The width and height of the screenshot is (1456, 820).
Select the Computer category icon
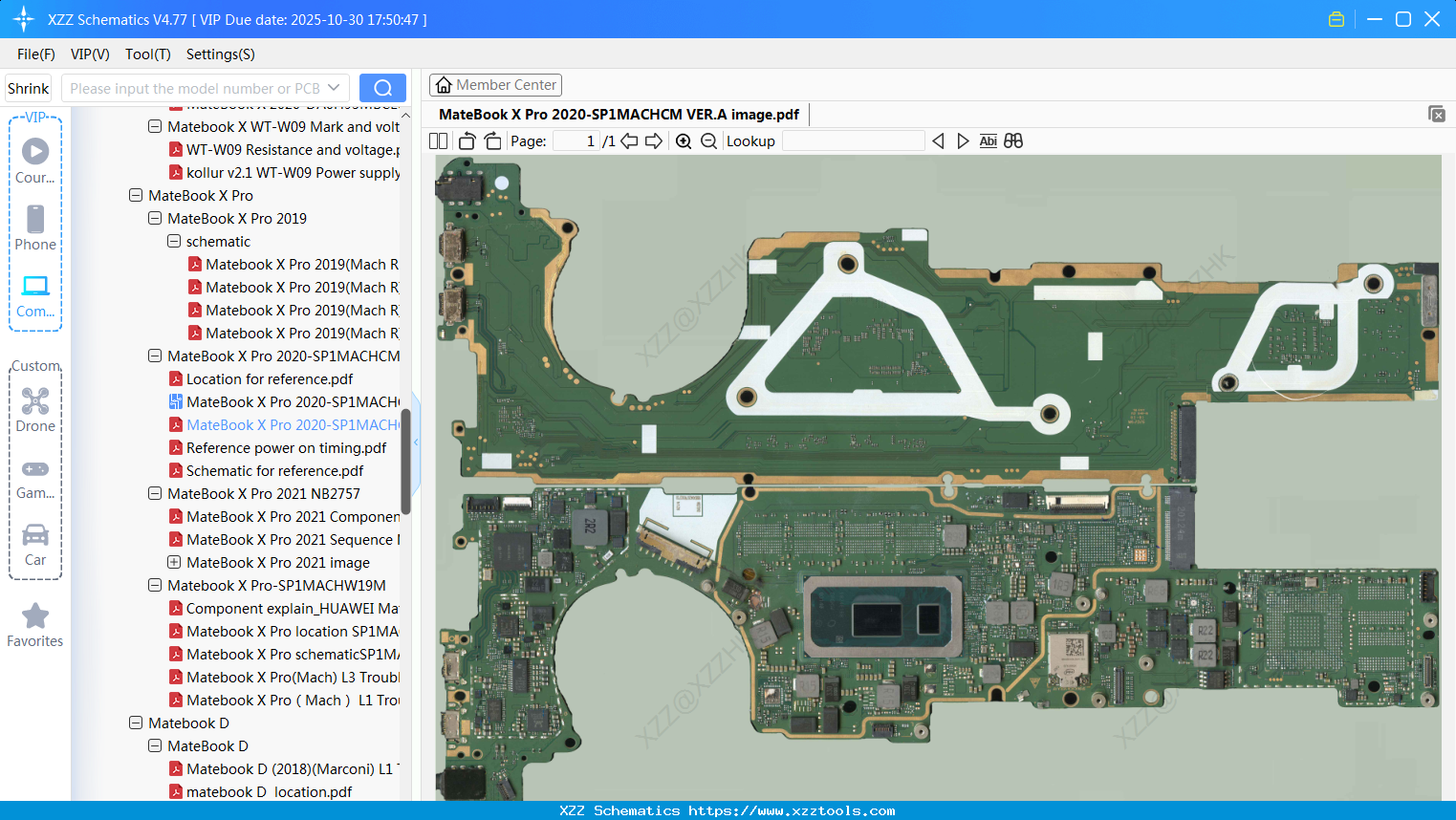(x=35, y=295)
